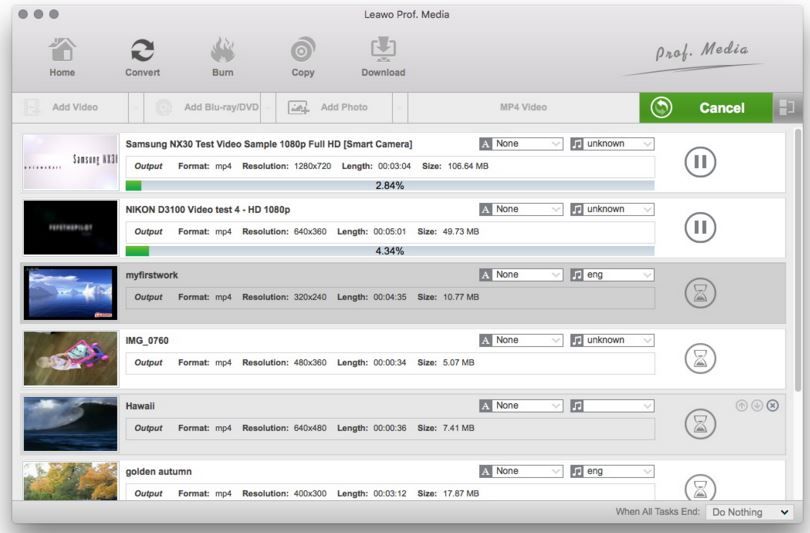Click the Add Photo button
810x533 pixels.
click(x=335, y=107)
